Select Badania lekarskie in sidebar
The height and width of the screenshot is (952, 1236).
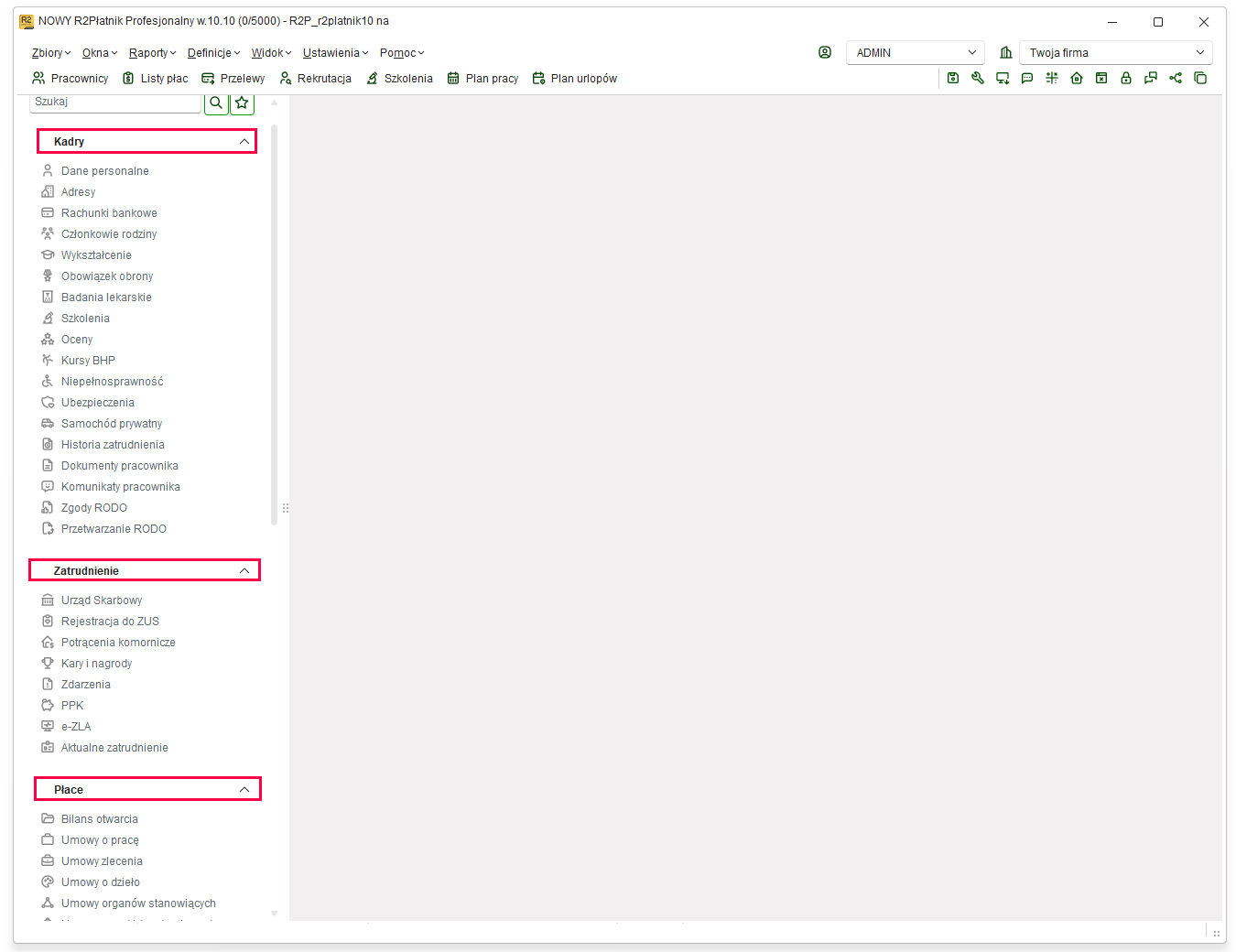tap(106, 297)
